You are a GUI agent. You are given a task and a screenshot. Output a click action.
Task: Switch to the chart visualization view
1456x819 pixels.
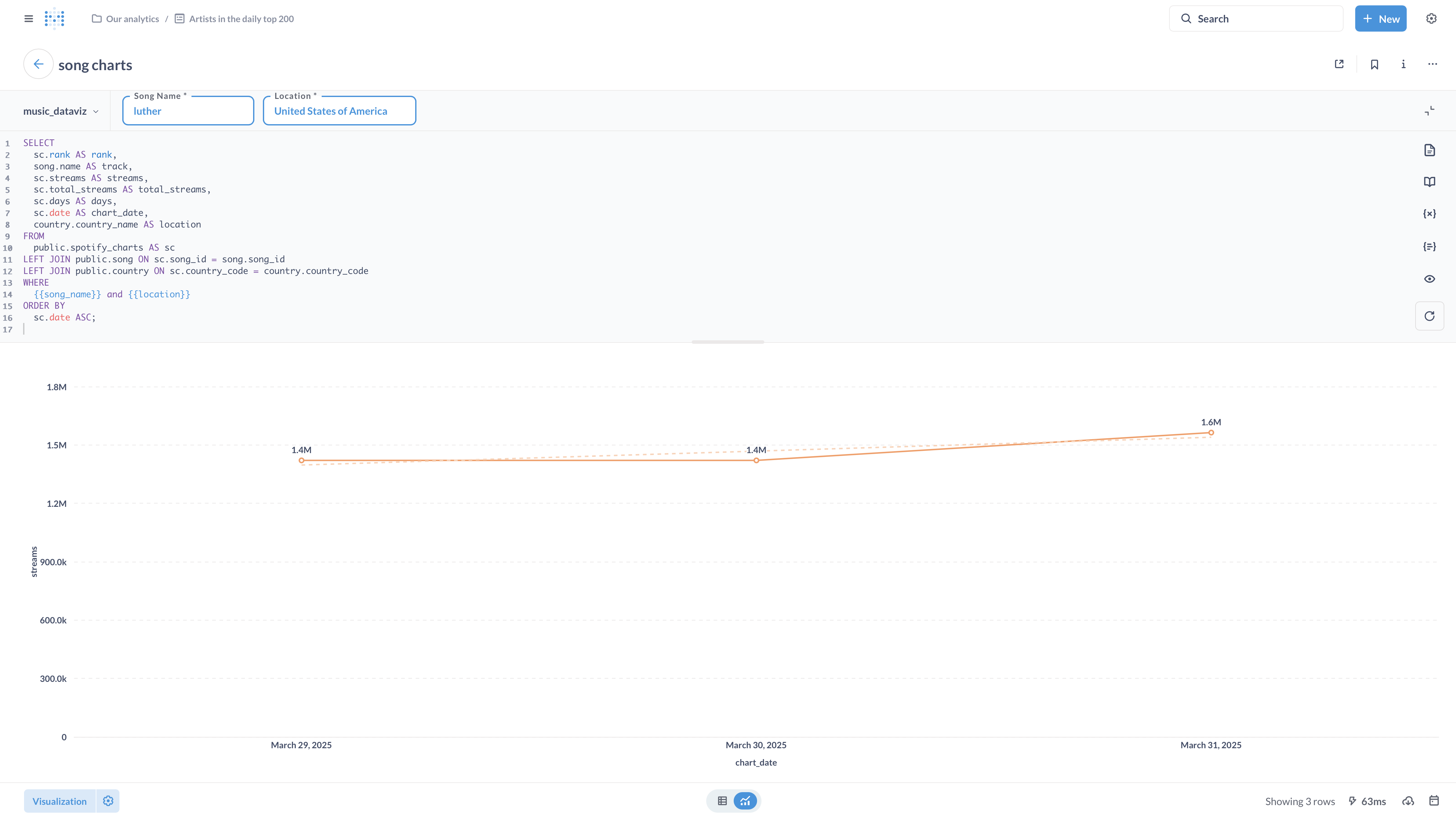[x=745, y=801]
